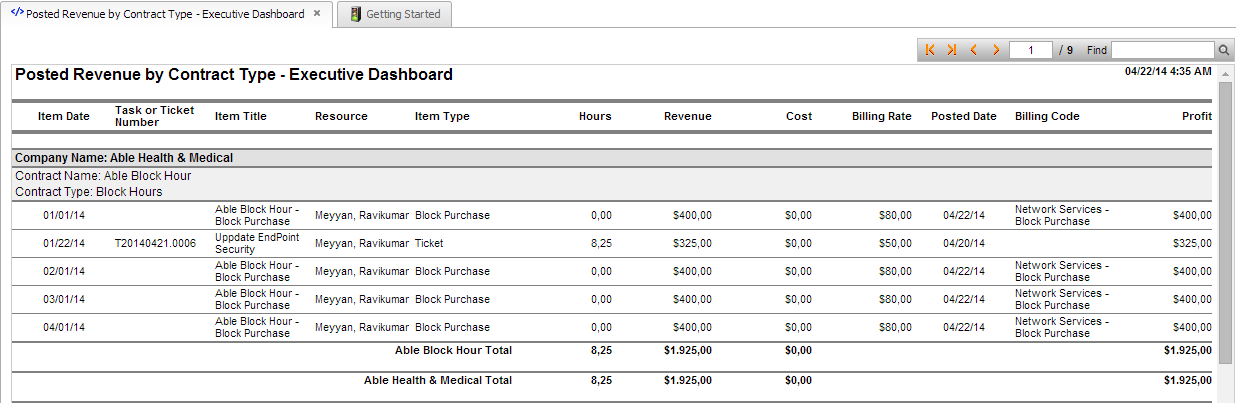Click the search magnifier icon
The width and height of the screenshot is (1236, 403).
[x=1224, y=50]
